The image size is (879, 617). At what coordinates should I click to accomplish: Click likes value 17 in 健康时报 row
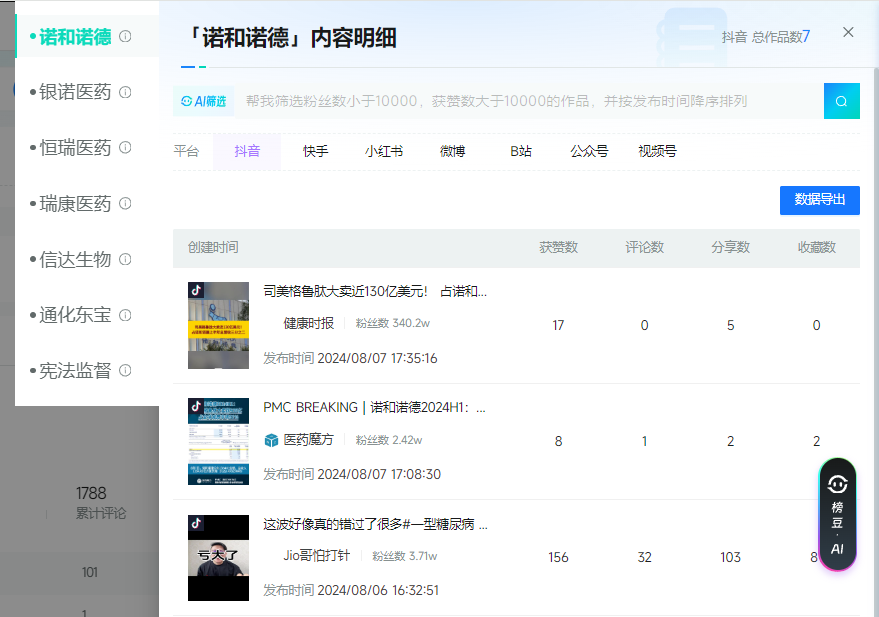[x=558, y=325]
